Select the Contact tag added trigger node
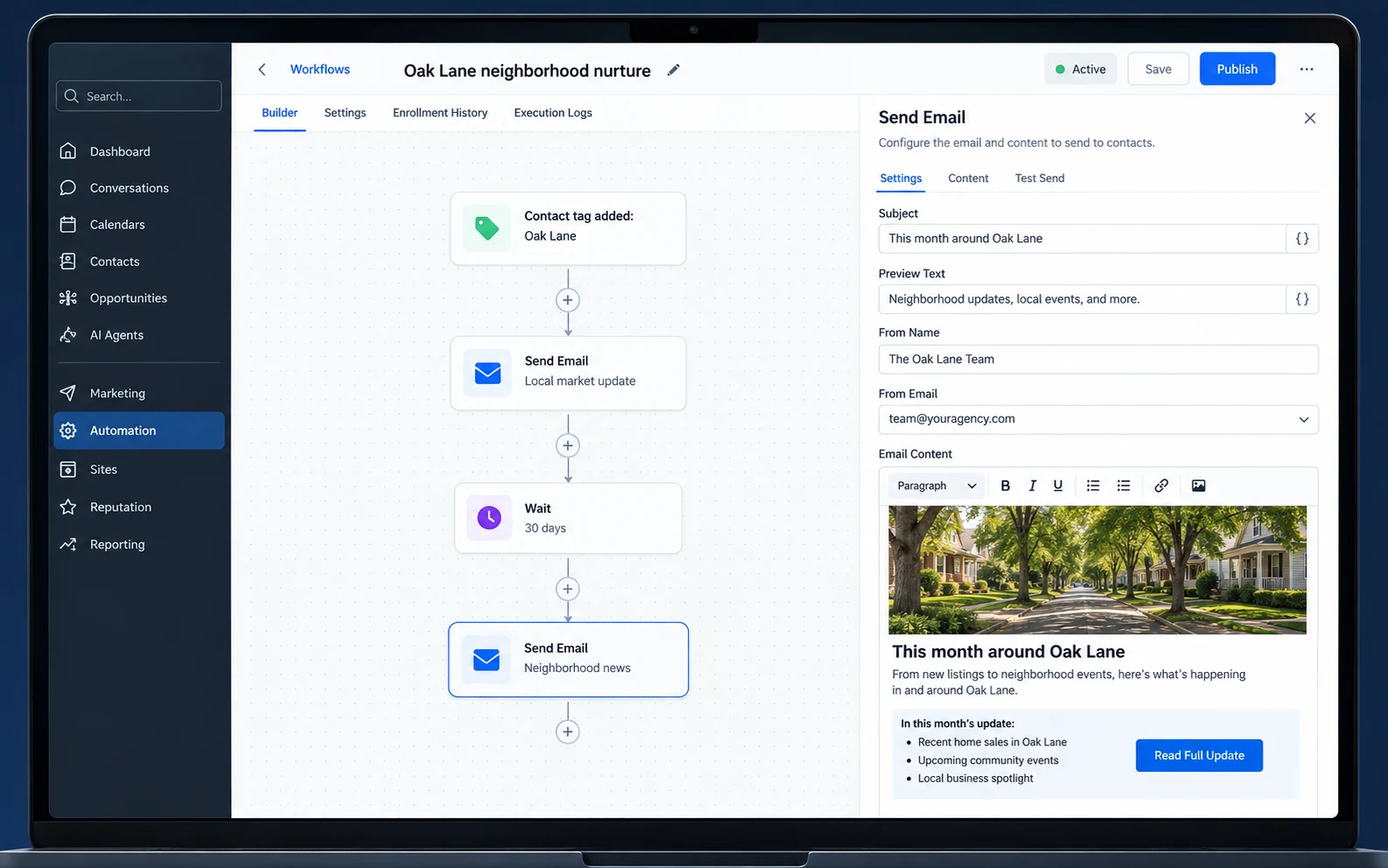 568,228
